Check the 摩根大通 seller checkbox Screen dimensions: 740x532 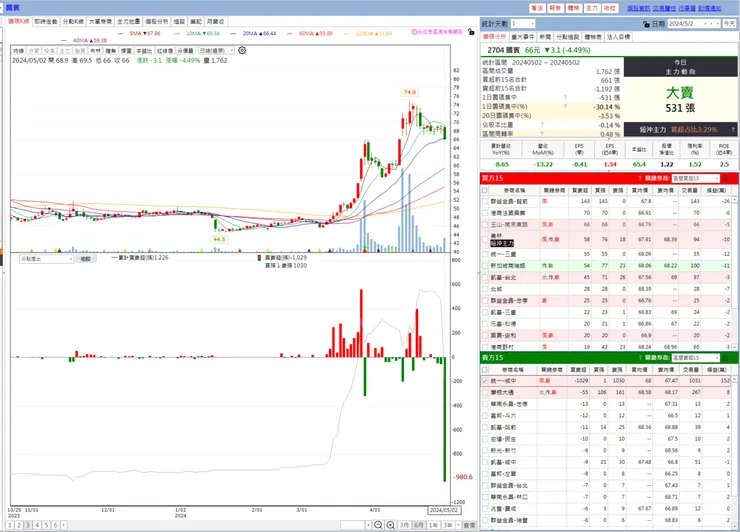point(485,392)
